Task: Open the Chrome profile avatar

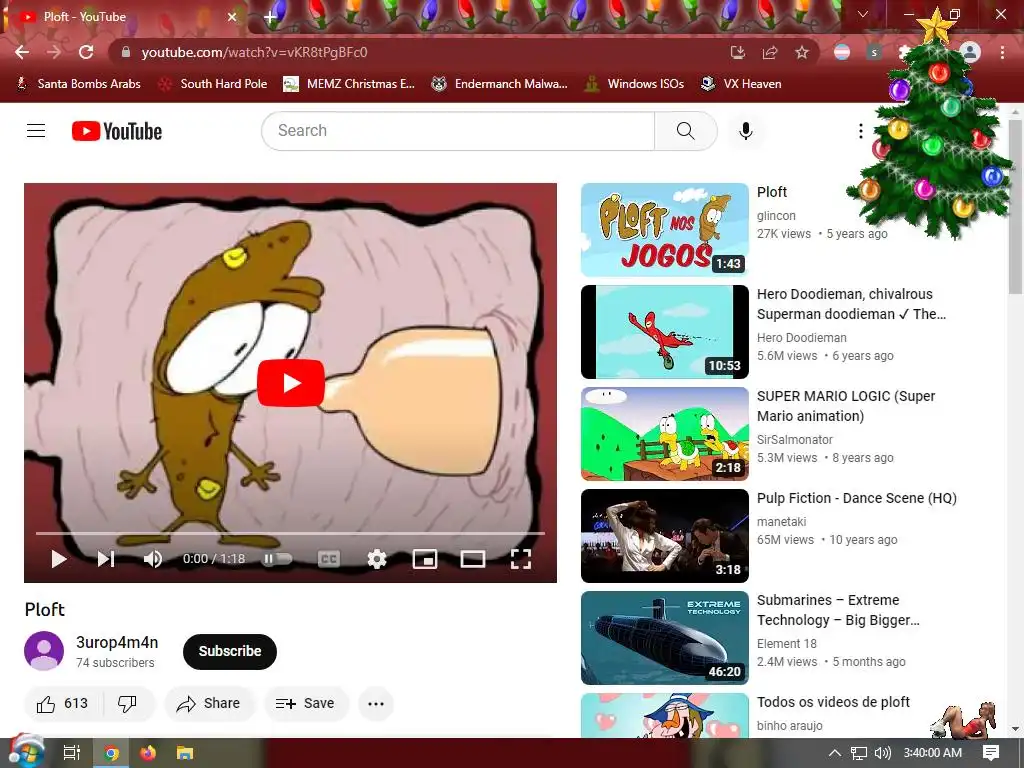Action: [x=970, y=52]
